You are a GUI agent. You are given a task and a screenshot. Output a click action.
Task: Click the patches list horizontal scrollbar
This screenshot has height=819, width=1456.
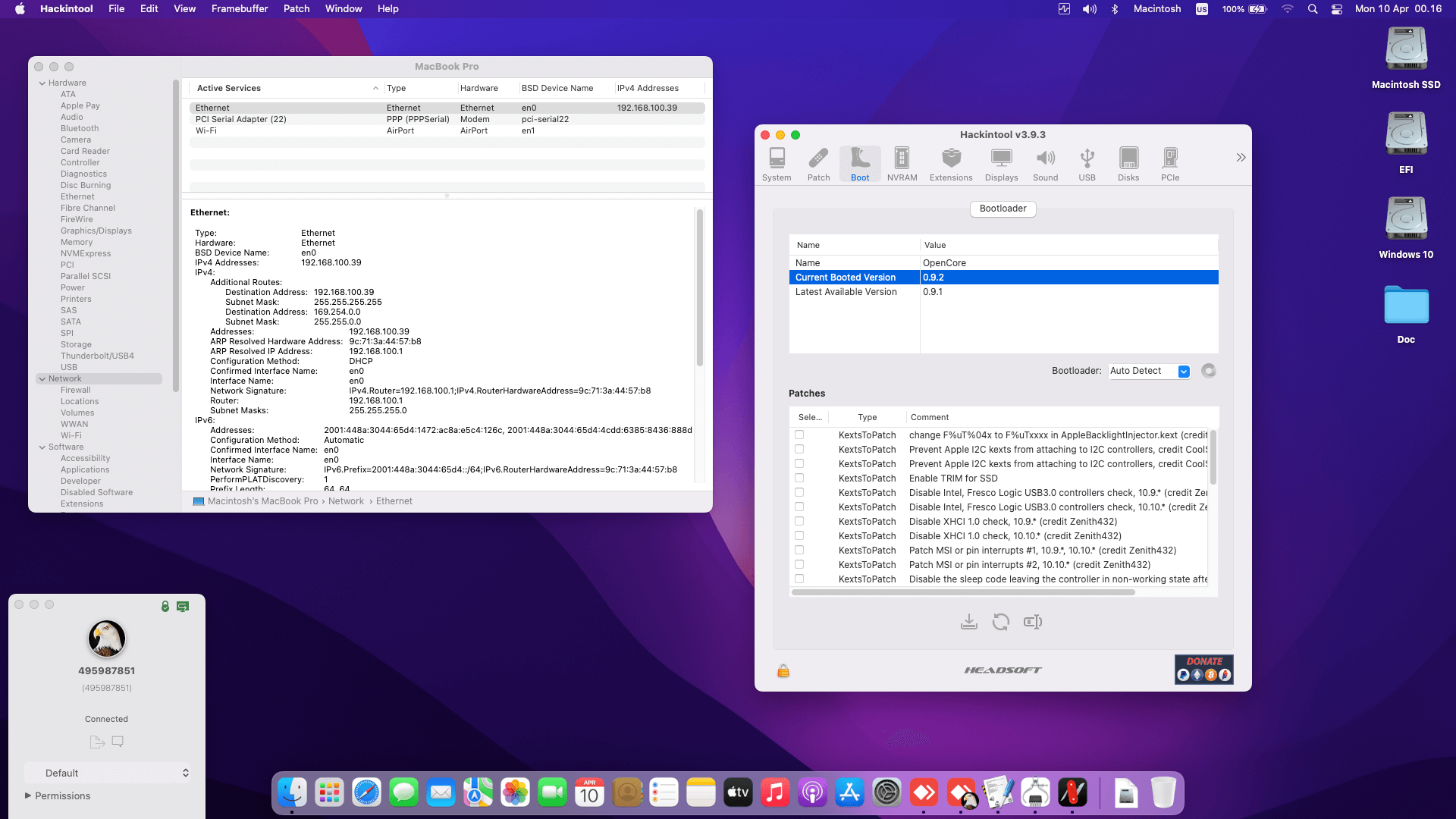[963, 592]
